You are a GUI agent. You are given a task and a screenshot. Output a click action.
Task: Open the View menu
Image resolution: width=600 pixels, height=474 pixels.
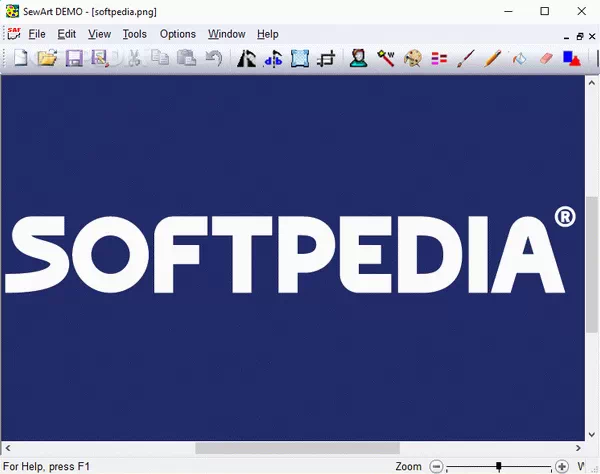pyautogui.click(x=99, y=34)
